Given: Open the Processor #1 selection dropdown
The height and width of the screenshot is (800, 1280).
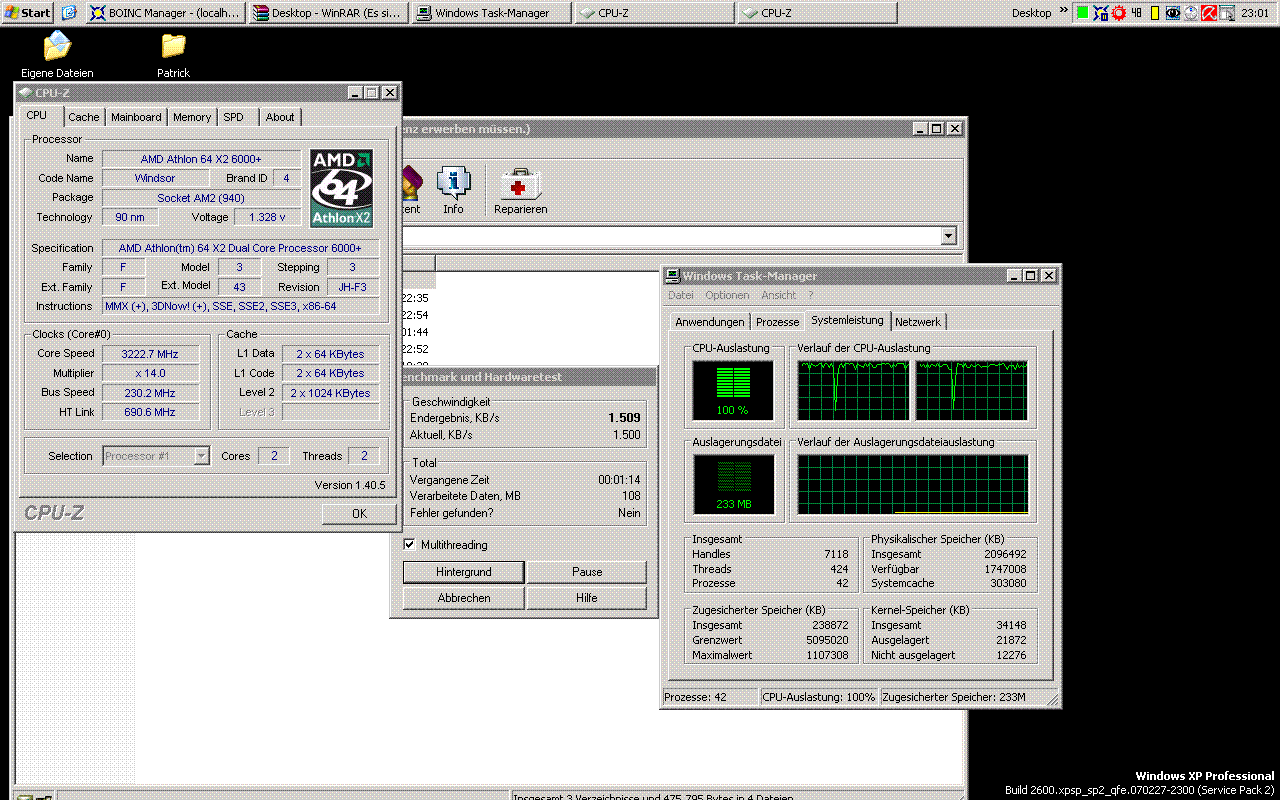Looking at the screenshot, I should (201, 456).
